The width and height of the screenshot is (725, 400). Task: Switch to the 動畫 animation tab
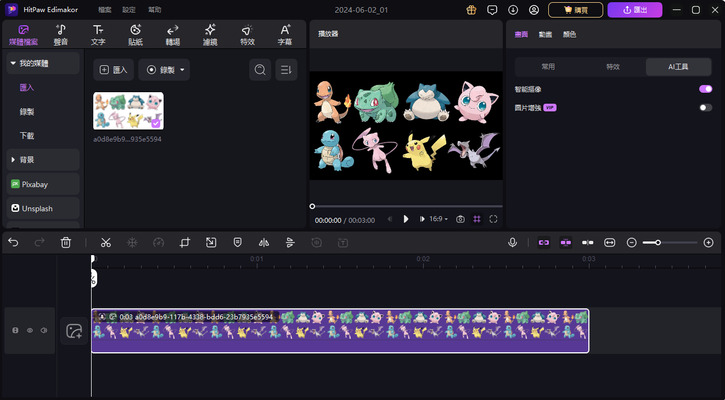click(545, 34)
